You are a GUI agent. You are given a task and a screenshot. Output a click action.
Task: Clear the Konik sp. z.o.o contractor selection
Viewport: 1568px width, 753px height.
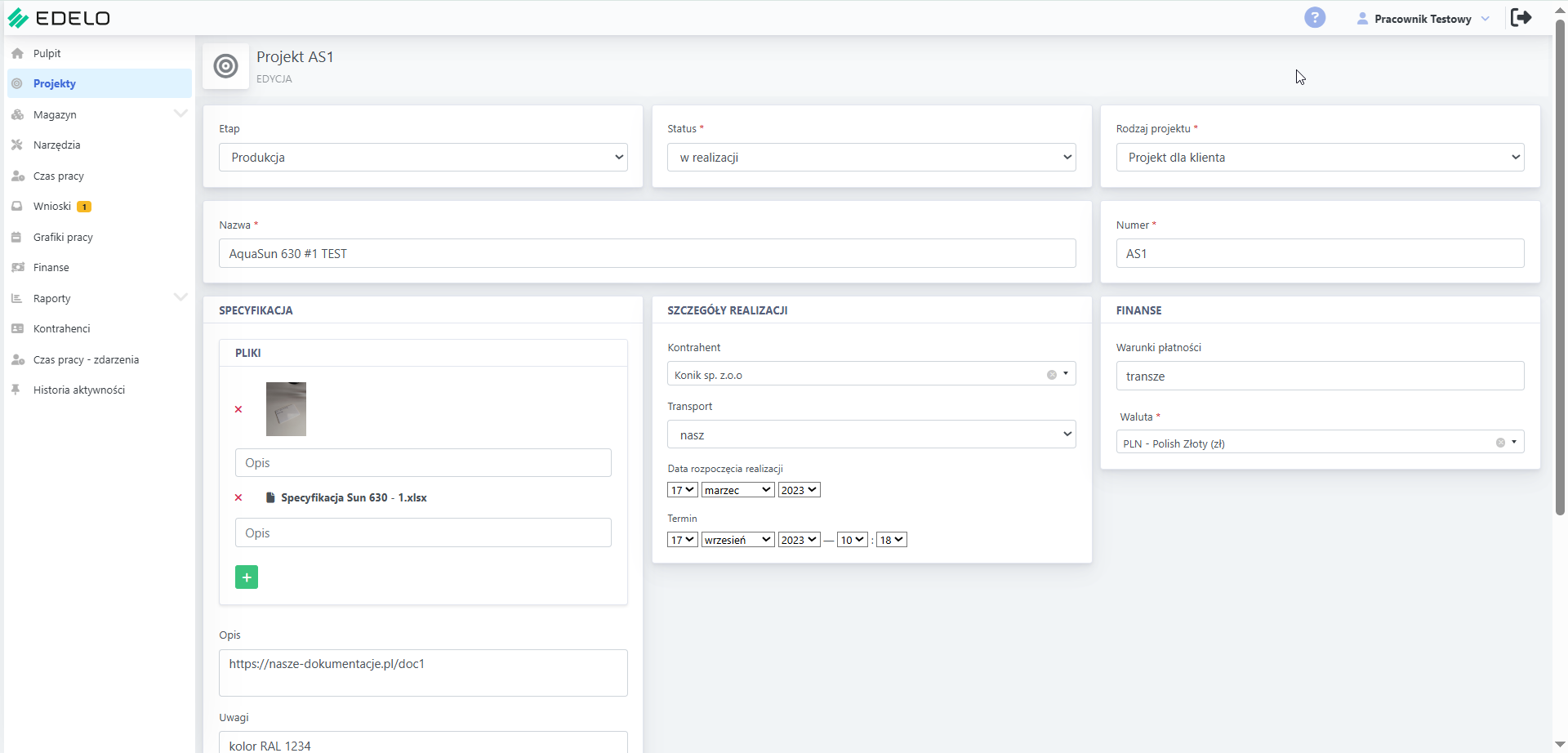(1052, 375)
